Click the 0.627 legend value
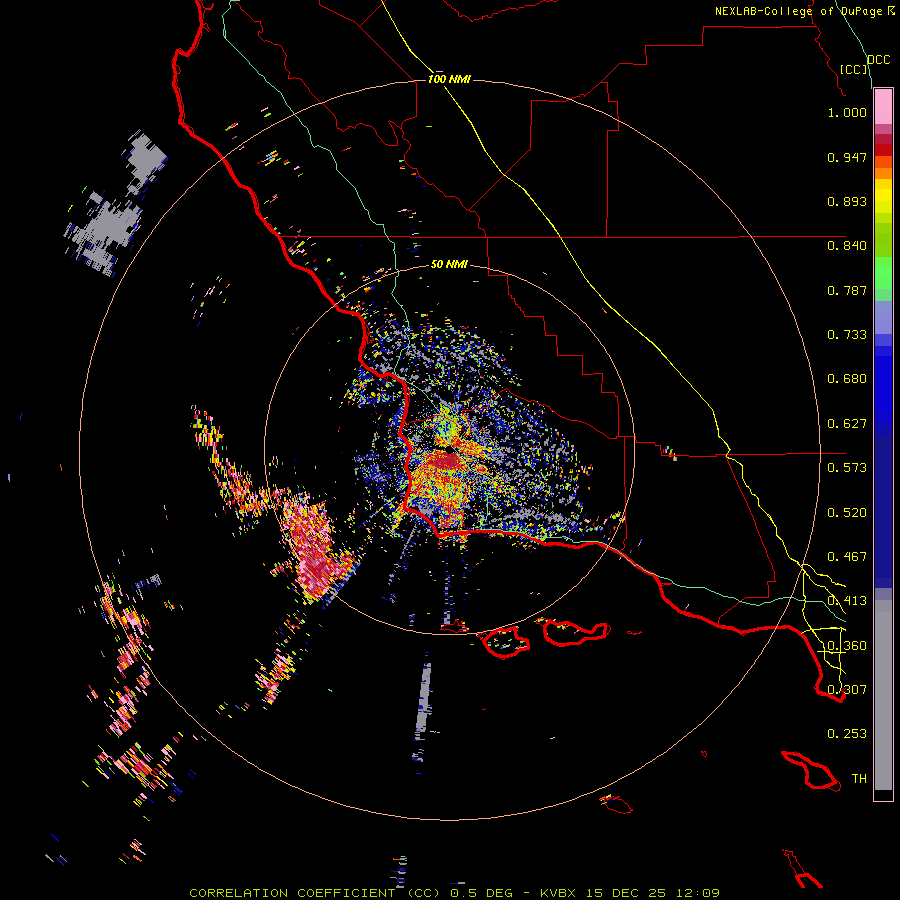The image size is (900, 900). point(847,424)
